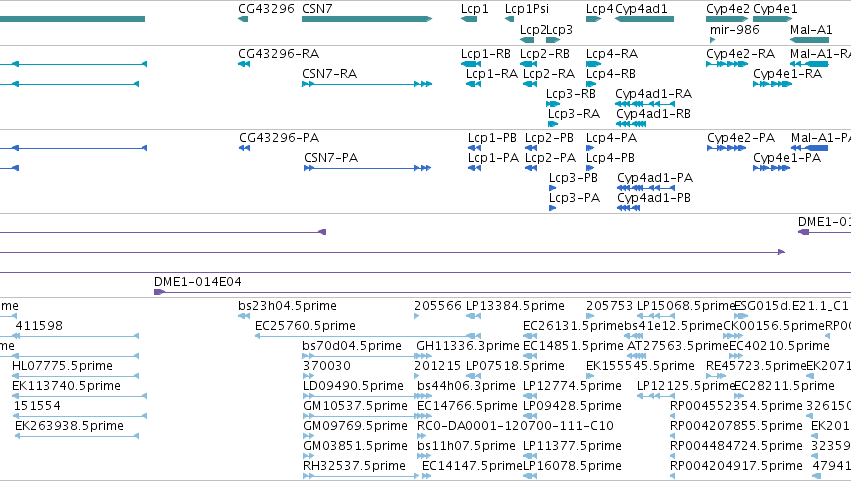The height and width of the screenshot is (481, 851).
Task: Click the Cyp4e2-PA protein label
Action: 741,138
